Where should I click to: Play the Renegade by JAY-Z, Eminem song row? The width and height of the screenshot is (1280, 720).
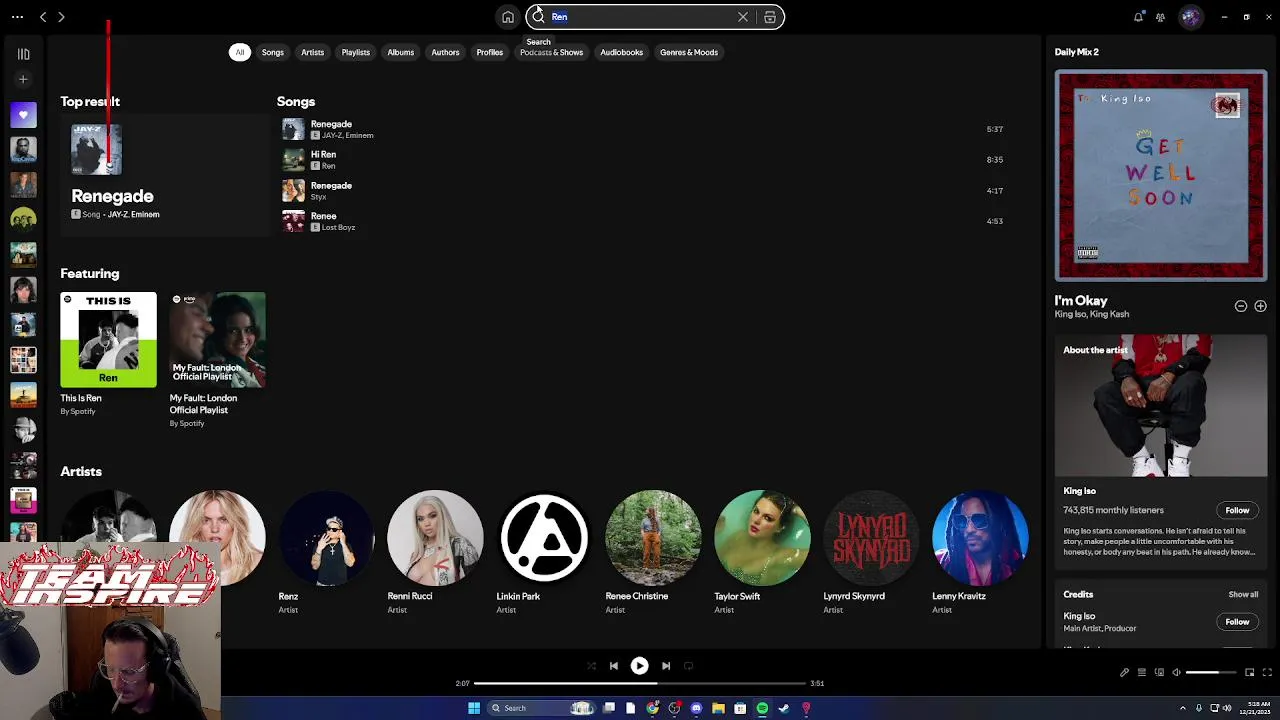642,129
